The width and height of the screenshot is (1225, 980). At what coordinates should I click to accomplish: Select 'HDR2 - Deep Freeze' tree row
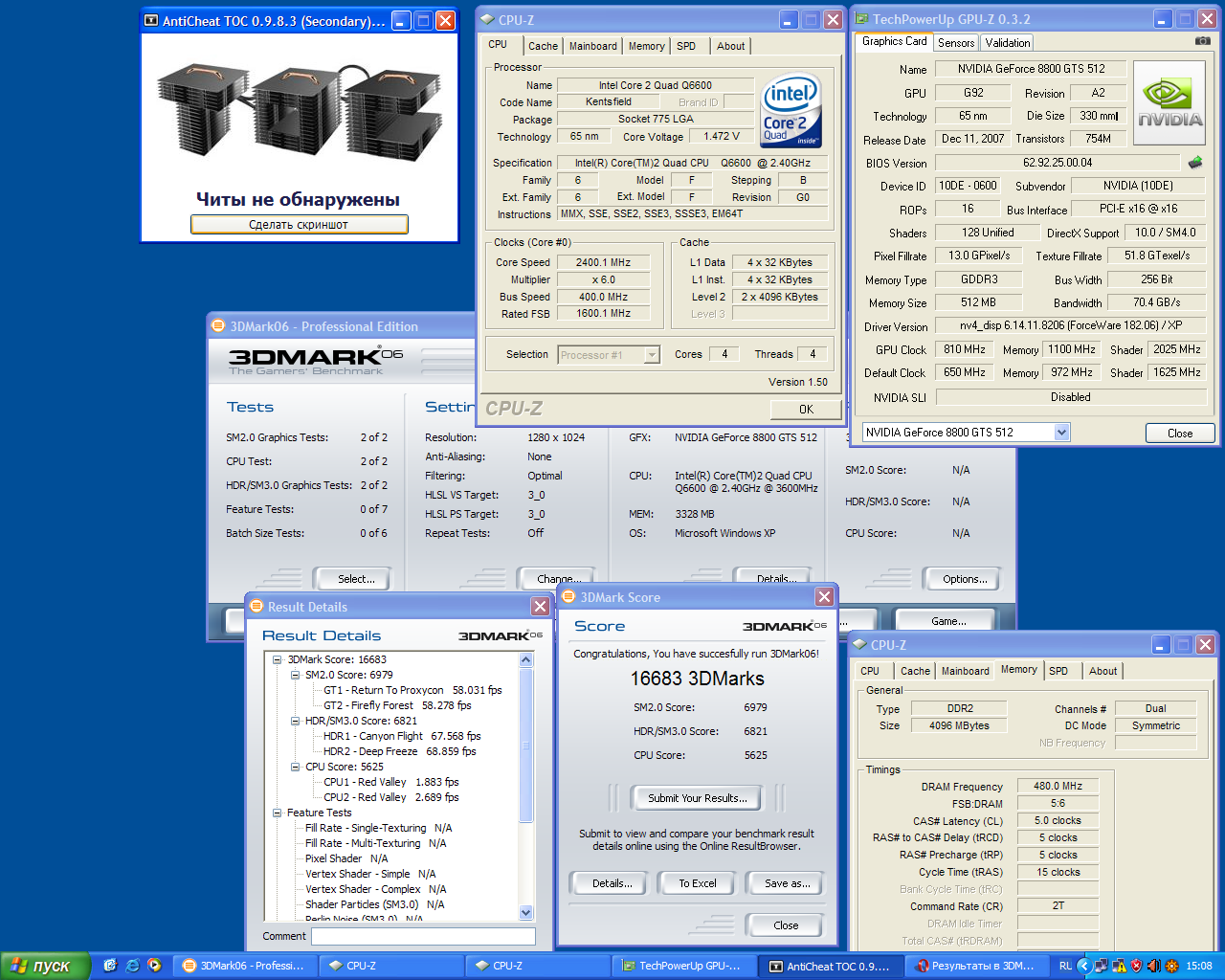(x=399, y=751)
